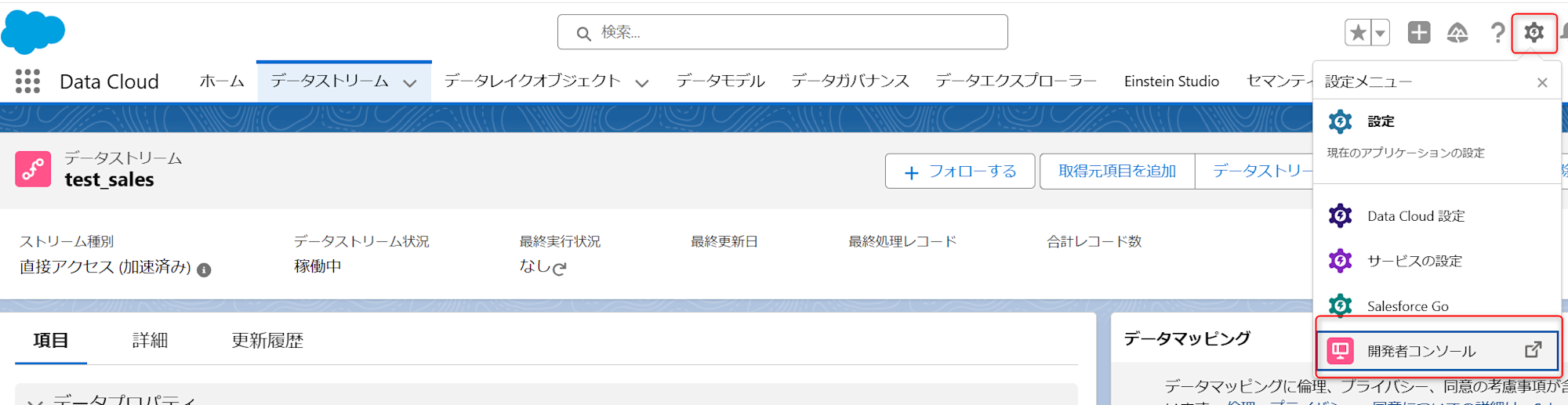Open the setup gear icon
The height and width of the screenshot is (405, 1568).
tap(1534, 33)
